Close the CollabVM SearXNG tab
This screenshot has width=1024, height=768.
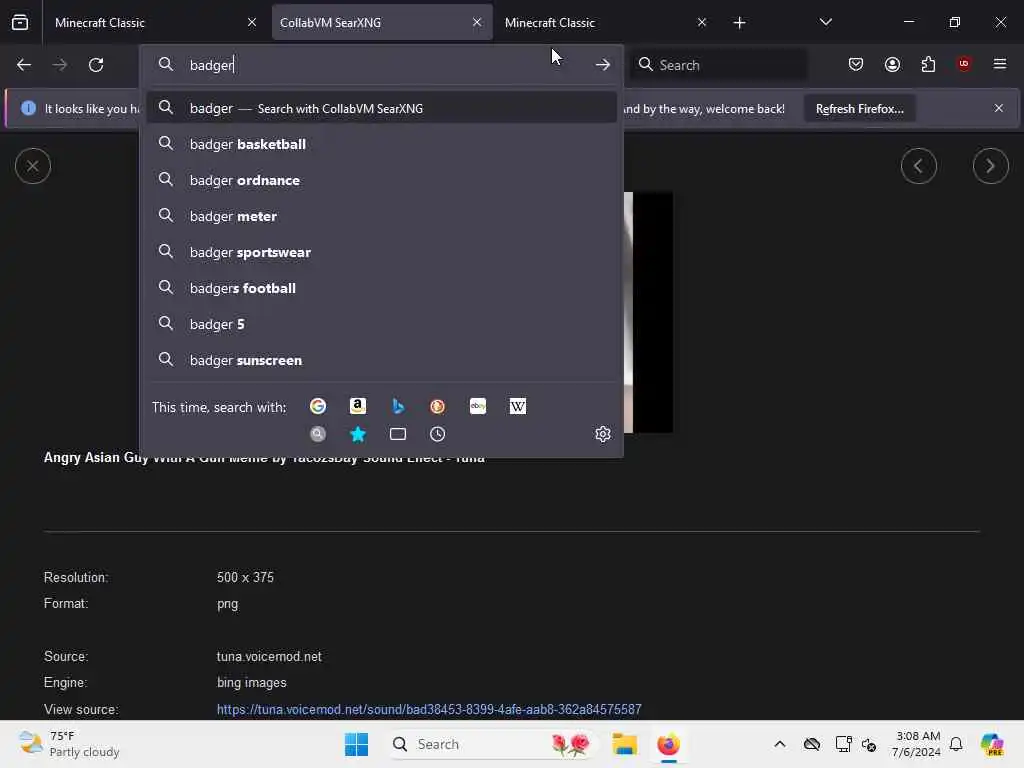point(477,22)
